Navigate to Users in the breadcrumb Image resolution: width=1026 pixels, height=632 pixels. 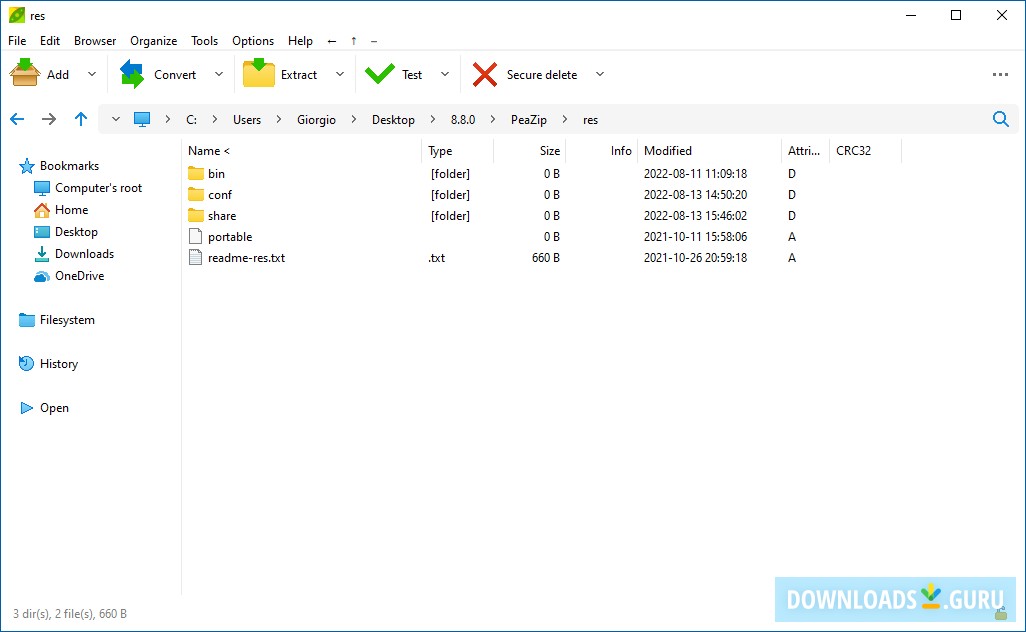247,120
